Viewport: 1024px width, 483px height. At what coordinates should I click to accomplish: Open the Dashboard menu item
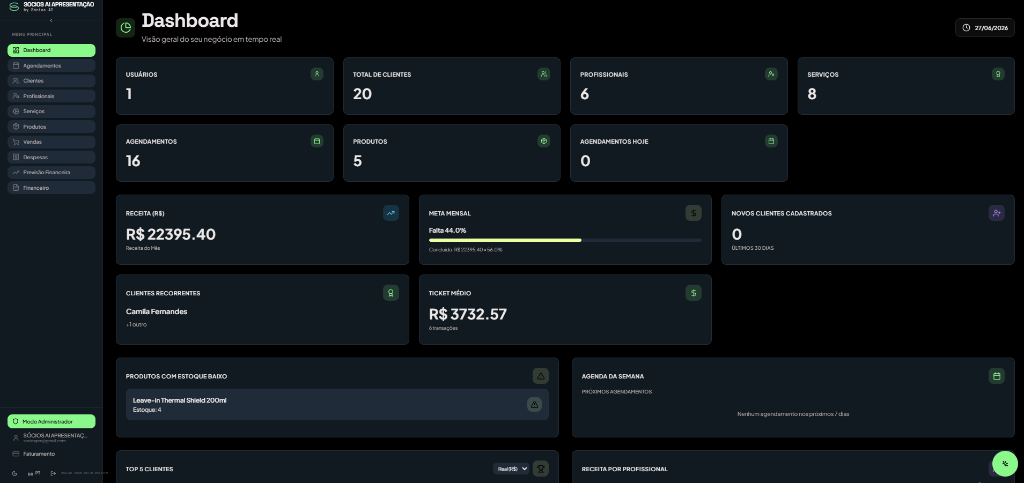pyautogui.click(x=51, y=50)
